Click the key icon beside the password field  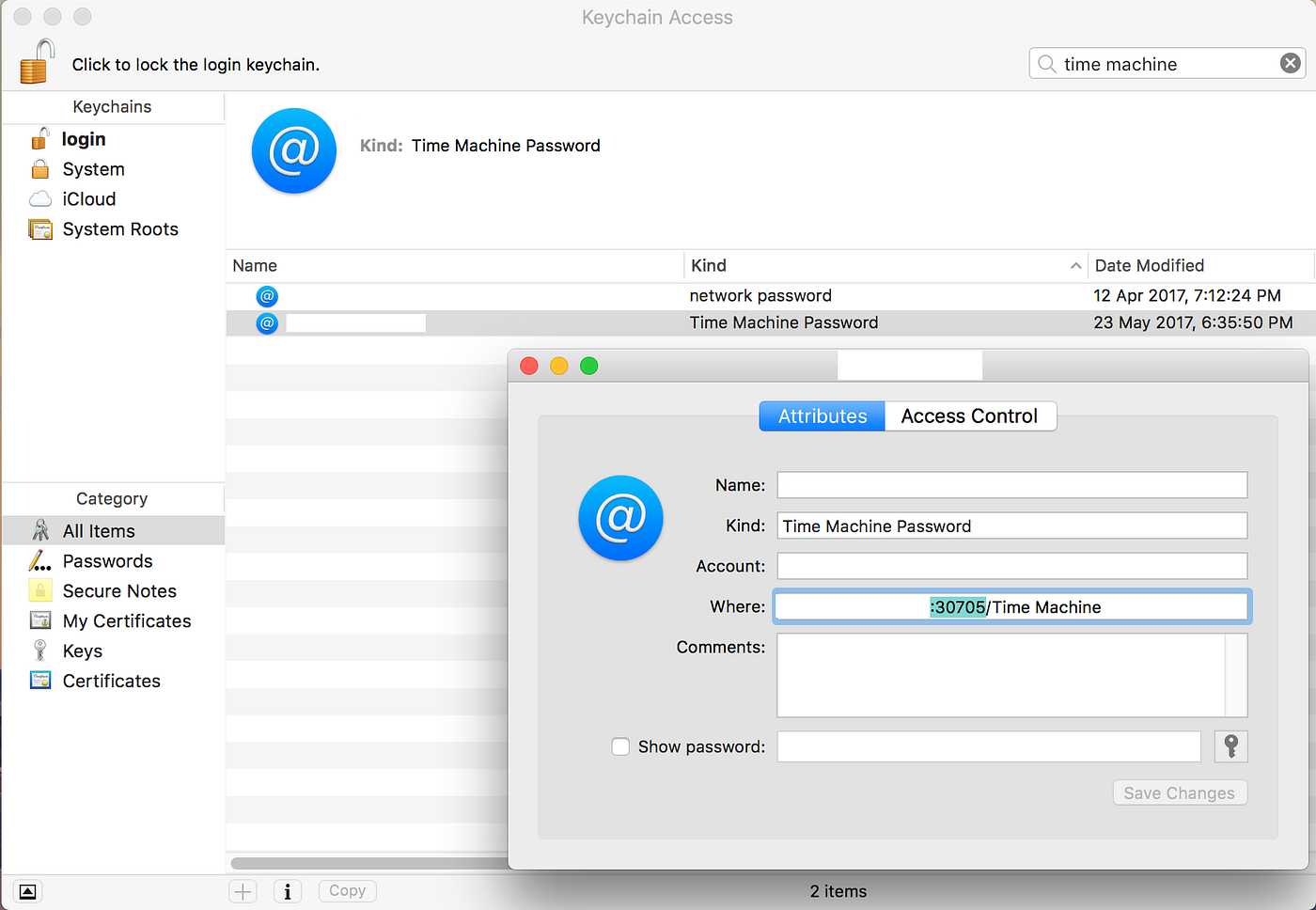point(1230,746)
